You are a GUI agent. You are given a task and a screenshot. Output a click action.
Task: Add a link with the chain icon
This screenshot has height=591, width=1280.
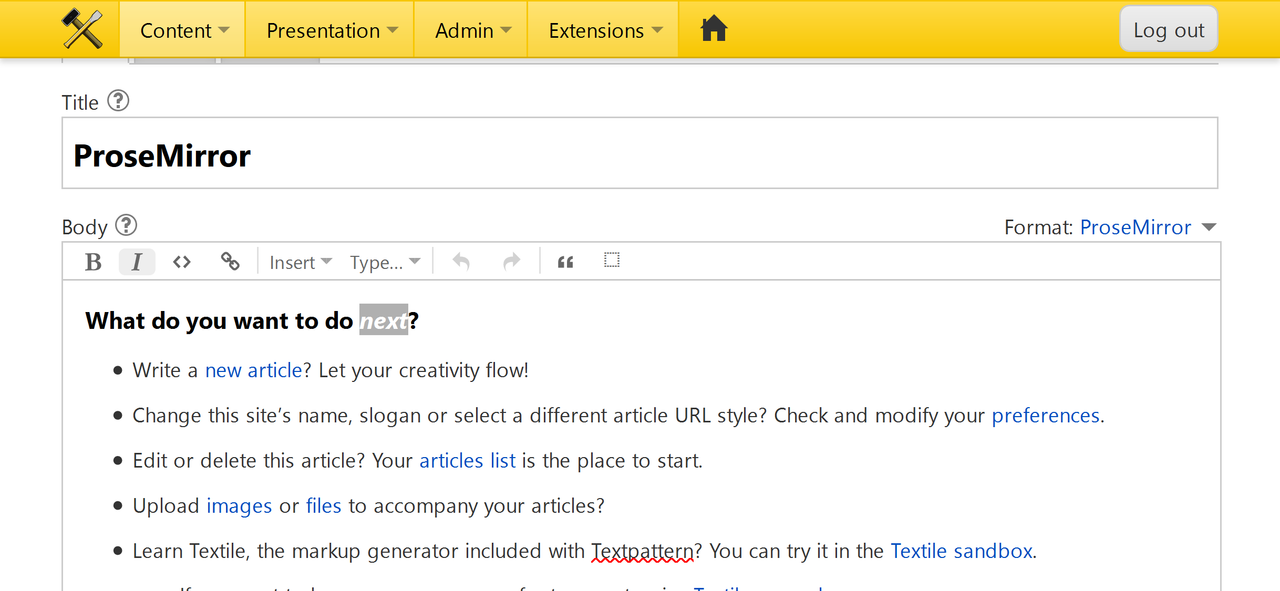click(x=230, y=262)
